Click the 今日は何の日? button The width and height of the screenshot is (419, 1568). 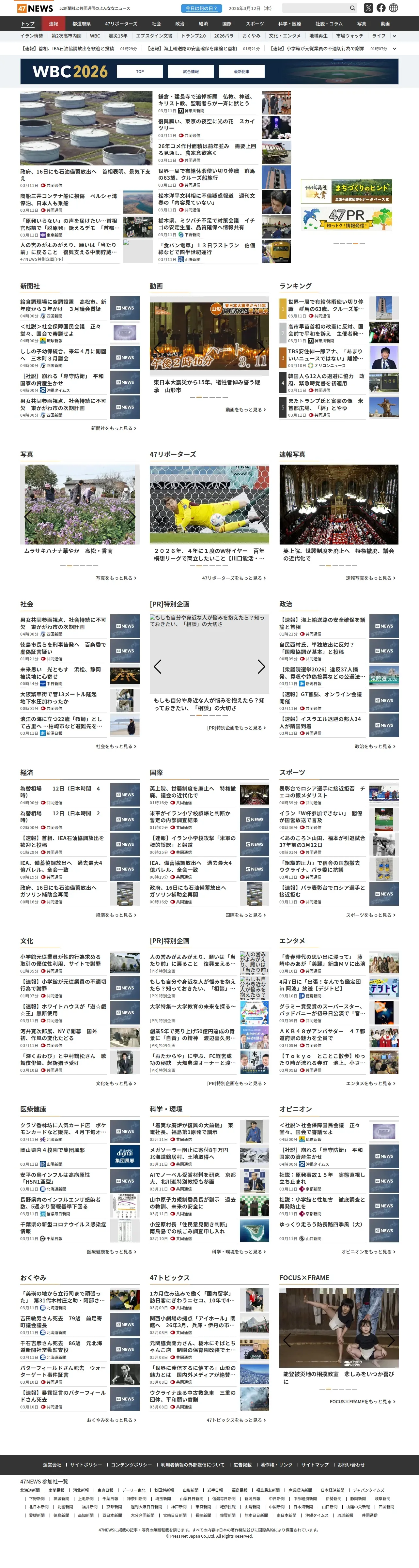coord(201,8)
